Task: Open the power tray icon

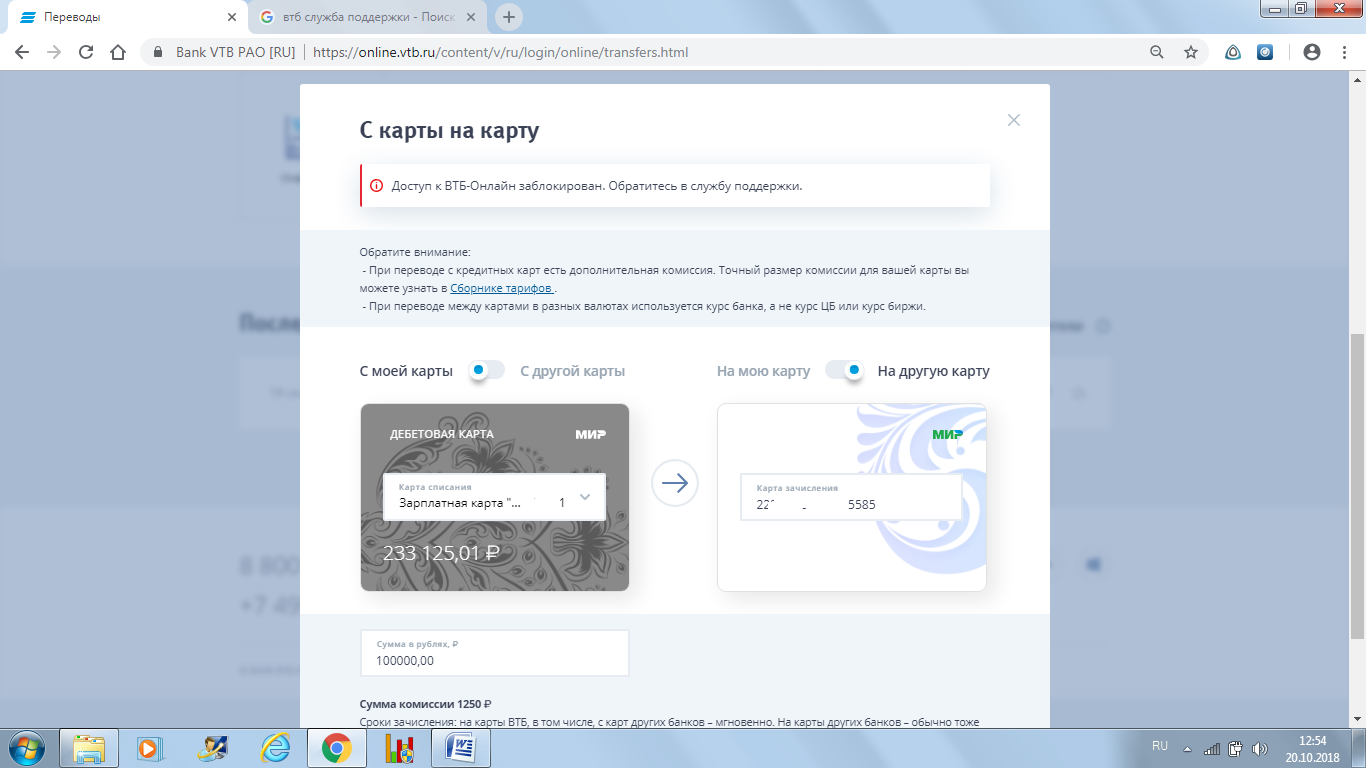Action: [1236, 748]
